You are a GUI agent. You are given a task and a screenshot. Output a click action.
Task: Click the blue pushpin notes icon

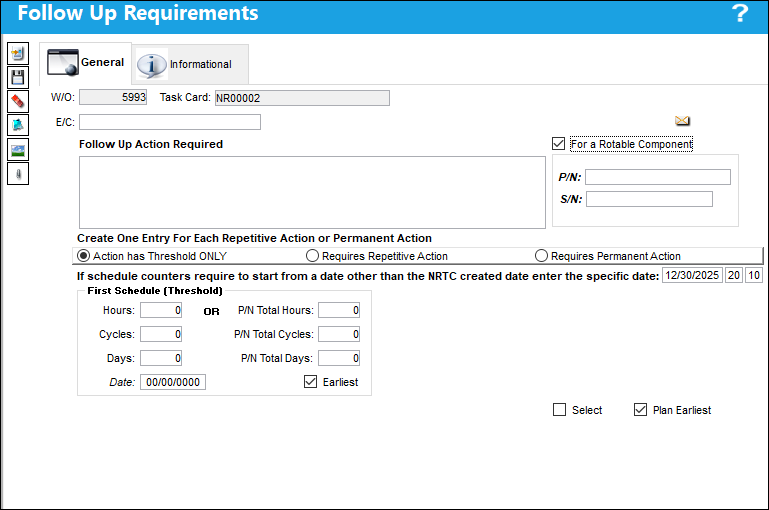(18, 125)
